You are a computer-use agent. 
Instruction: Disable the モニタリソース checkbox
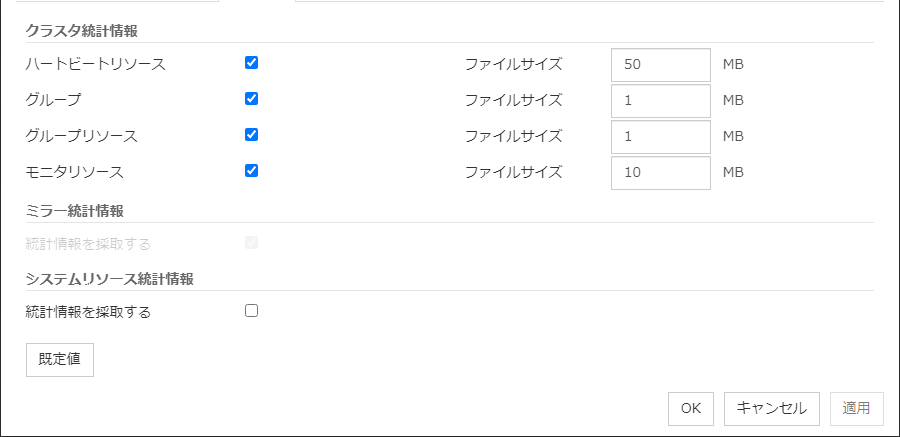tap(251, 171)
